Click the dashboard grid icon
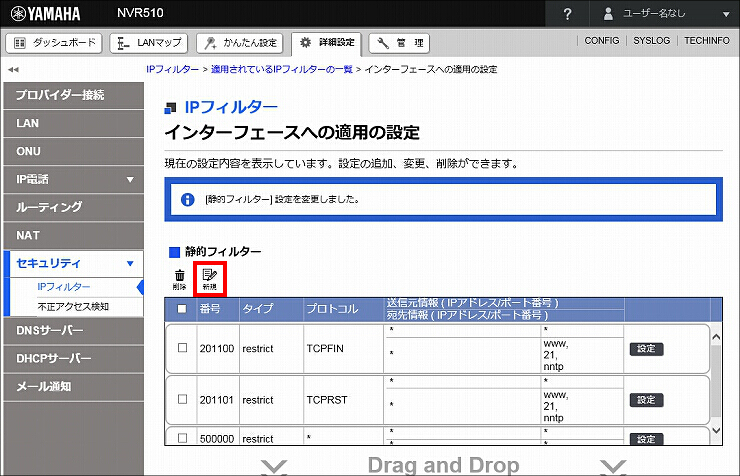Image resolution: width=740 pixels, height=476 pixels. coord(20,43)
